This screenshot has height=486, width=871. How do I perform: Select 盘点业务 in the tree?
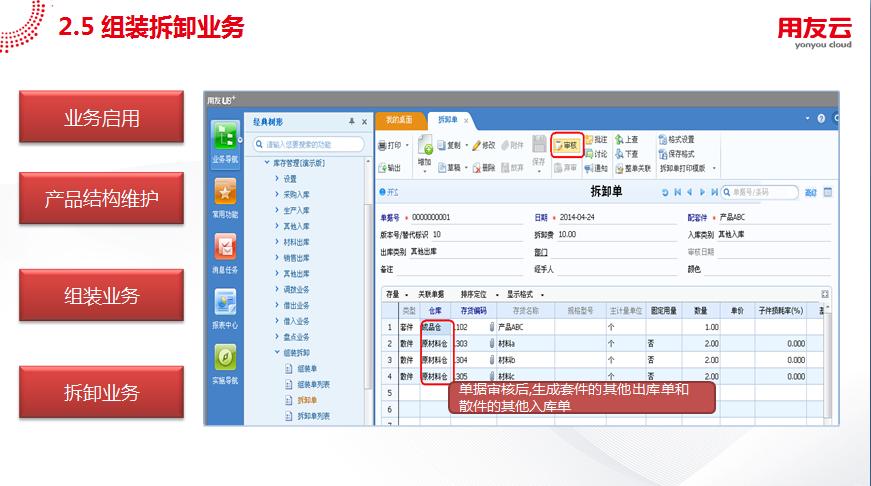[x=296, y=337]
